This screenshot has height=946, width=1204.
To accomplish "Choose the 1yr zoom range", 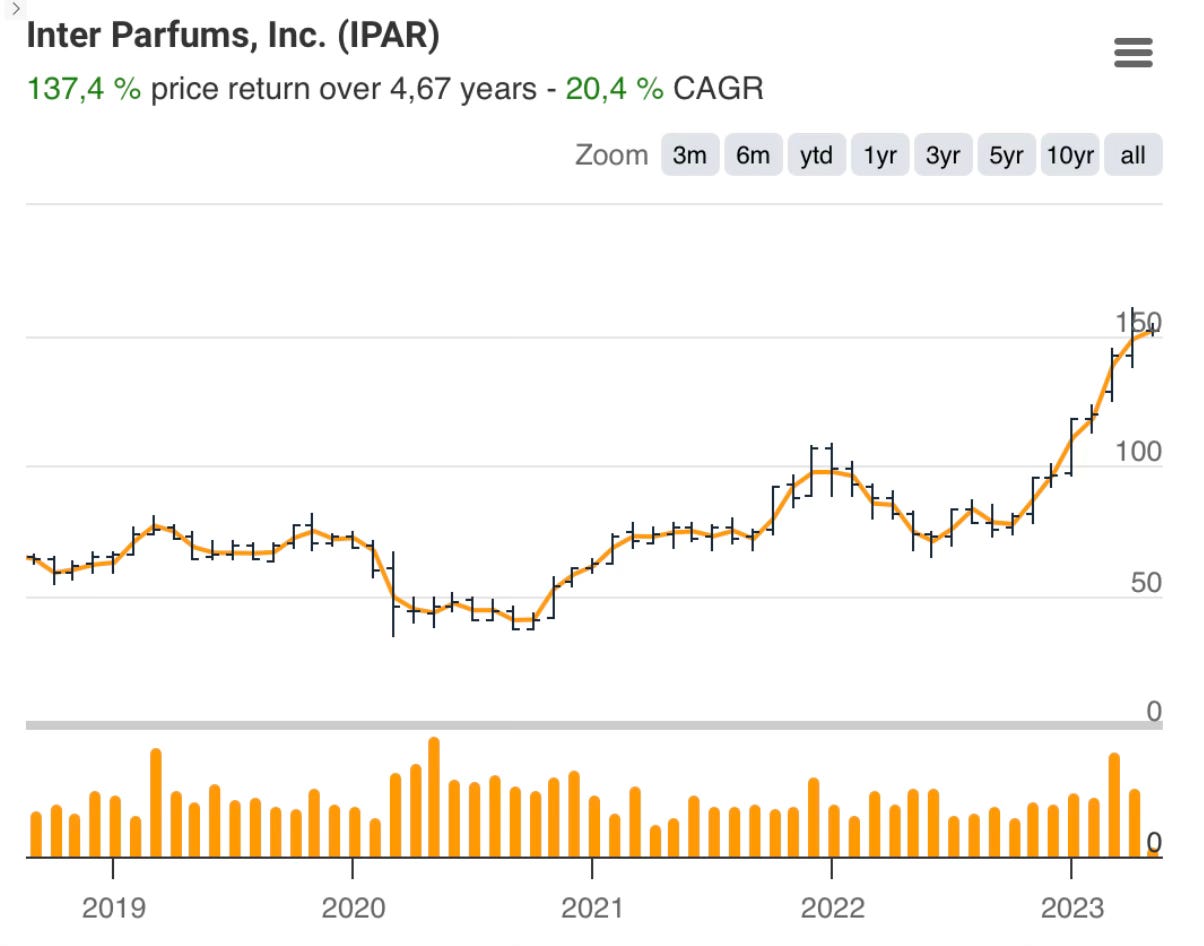I will point(880,155).
